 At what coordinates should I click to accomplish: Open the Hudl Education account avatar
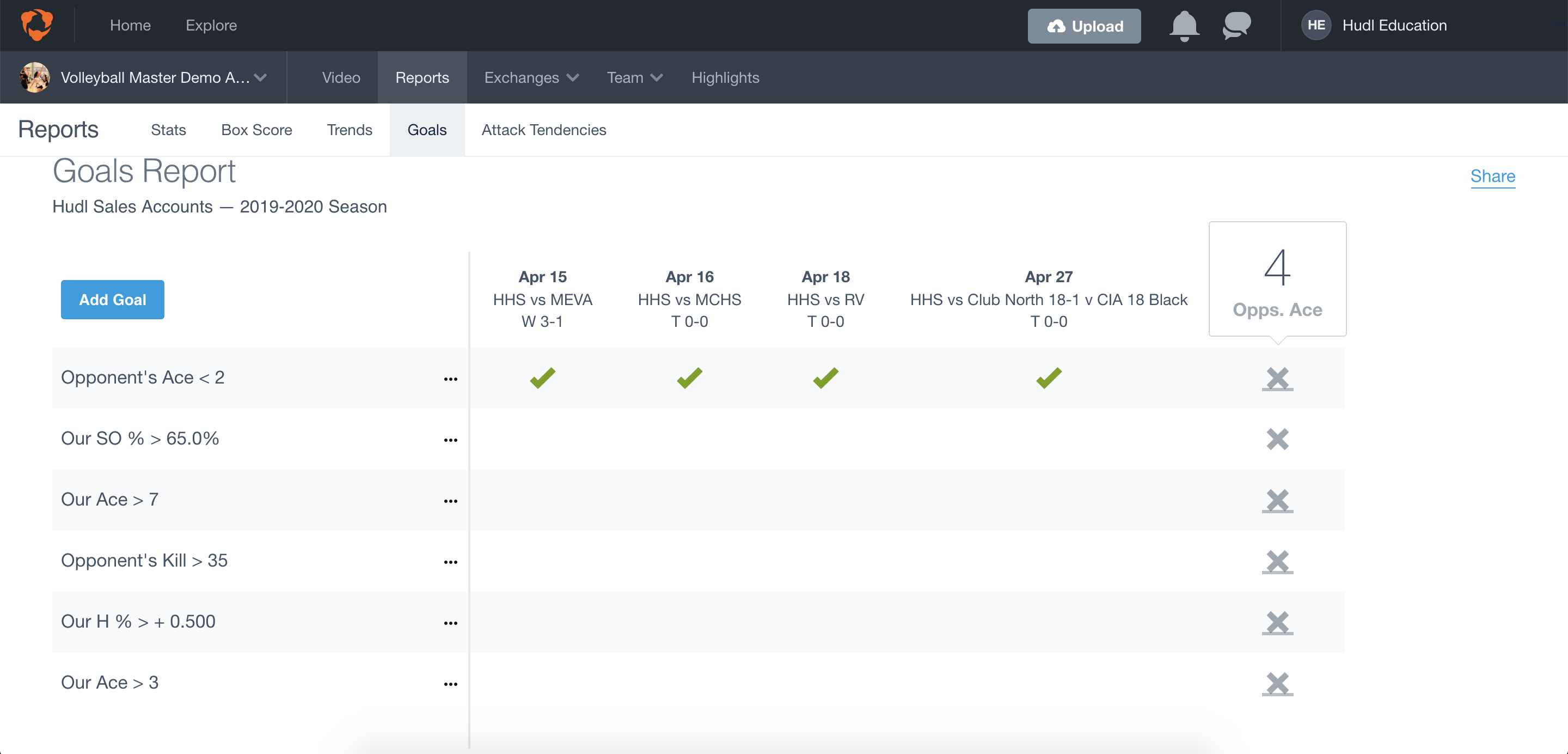[x=1315, y=25]
